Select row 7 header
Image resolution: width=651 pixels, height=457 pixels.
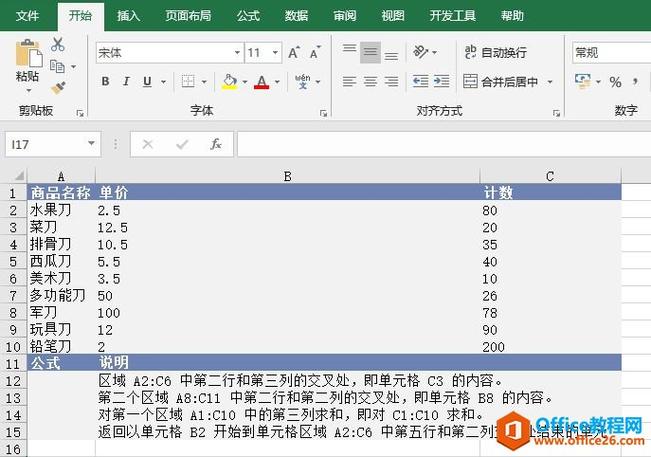[13, 296]
